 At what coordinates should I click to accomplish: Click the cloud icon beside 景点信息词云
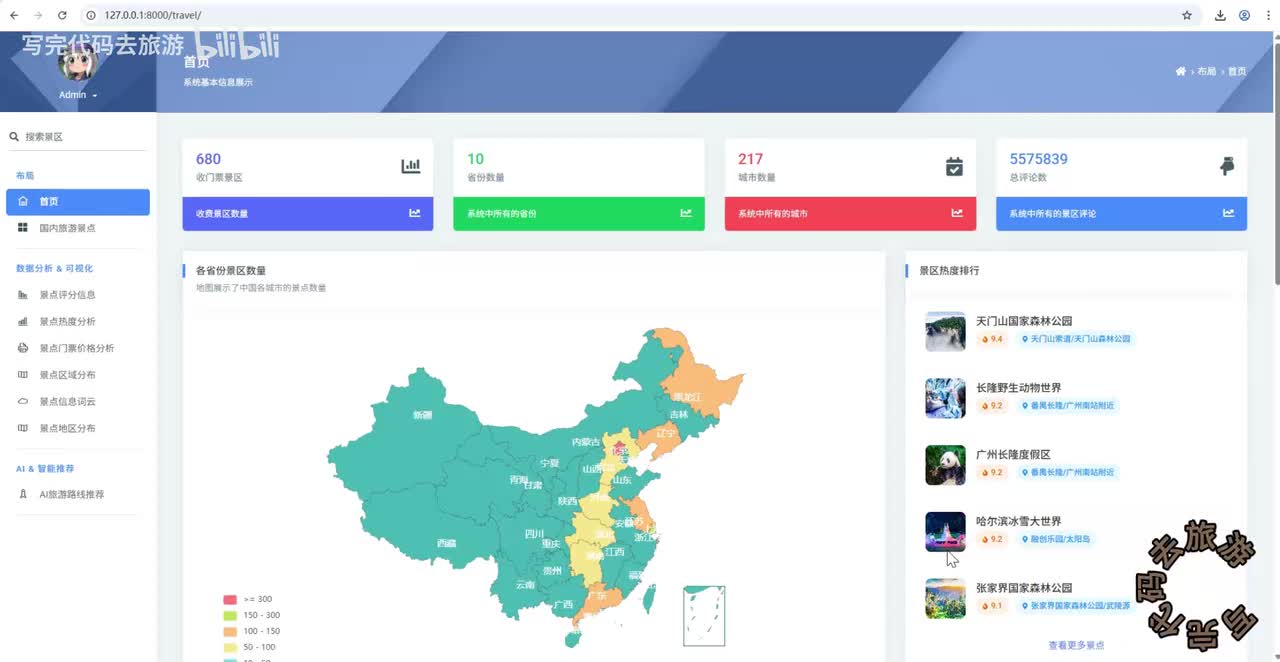pos(23,402)
